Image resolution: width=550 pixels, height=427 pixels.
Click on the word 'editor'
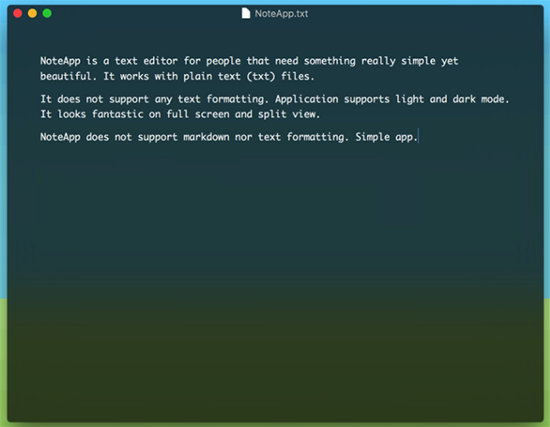[160, 61]
